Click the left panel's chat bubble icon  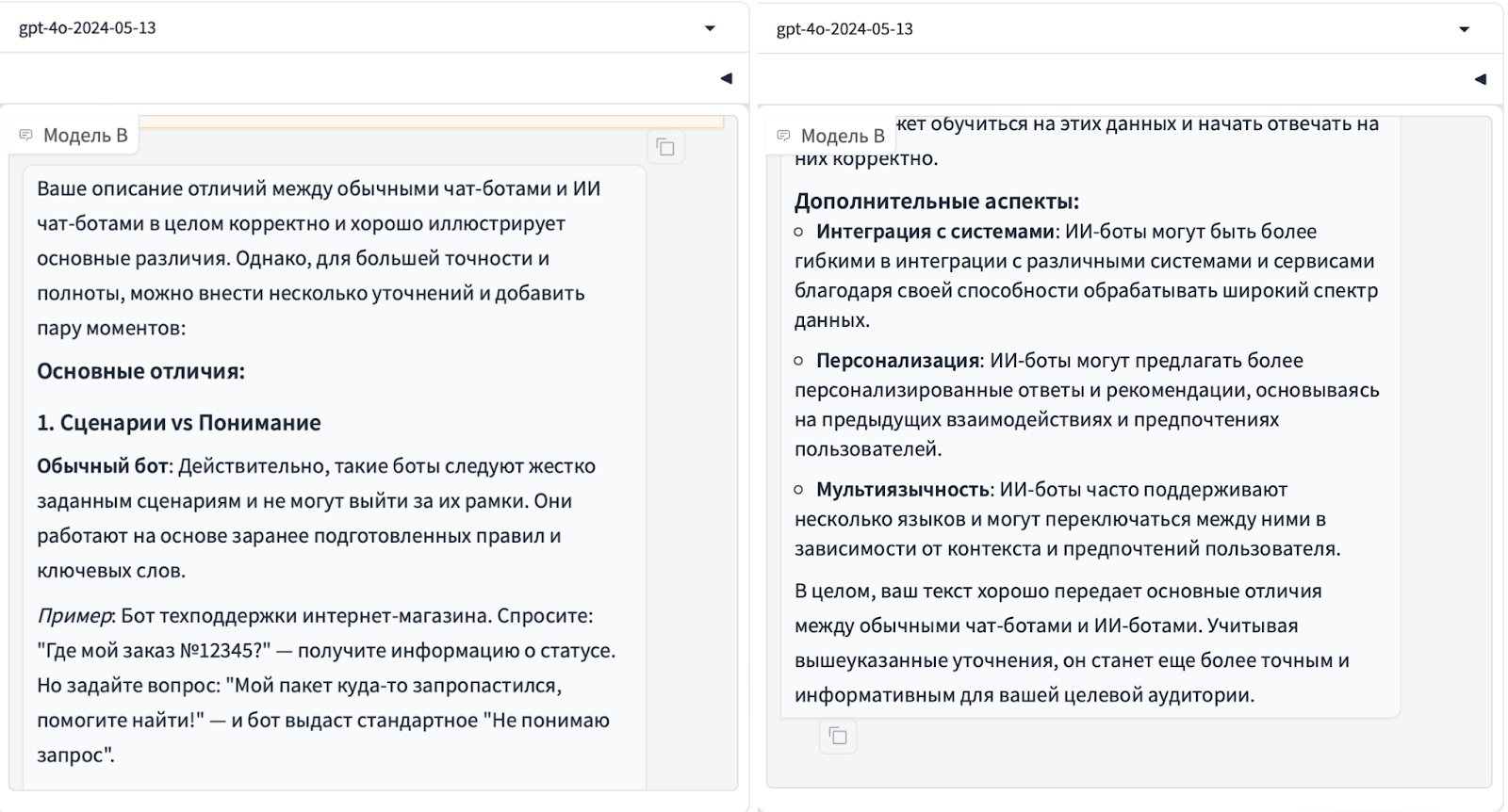click(25, 136)
